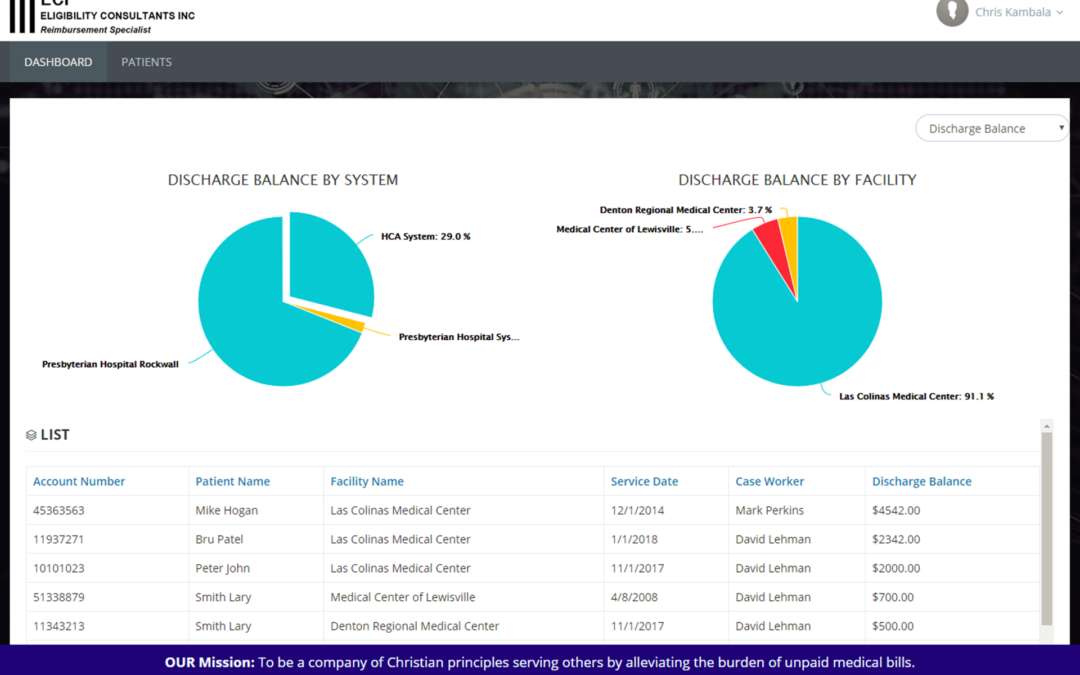
Task: Click patient name Mike Hogan
Action: point(227,510)
